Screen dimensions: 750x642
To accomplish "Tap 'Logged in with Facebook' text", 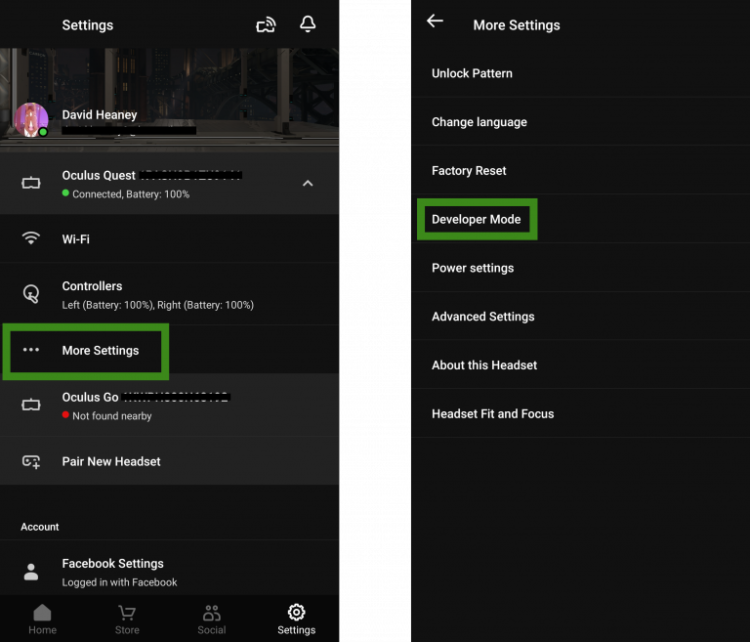I will [x=120, y=582].
